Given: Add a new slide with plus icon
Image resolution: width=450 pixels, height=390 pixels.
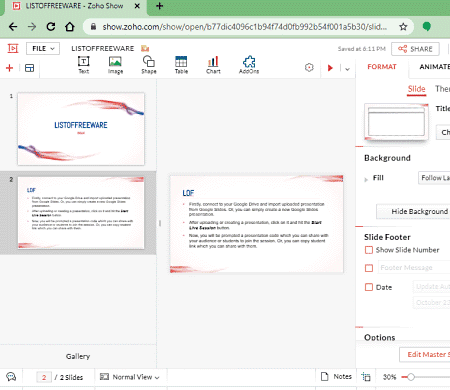Looking at the screenshot, I should [9, 68].
